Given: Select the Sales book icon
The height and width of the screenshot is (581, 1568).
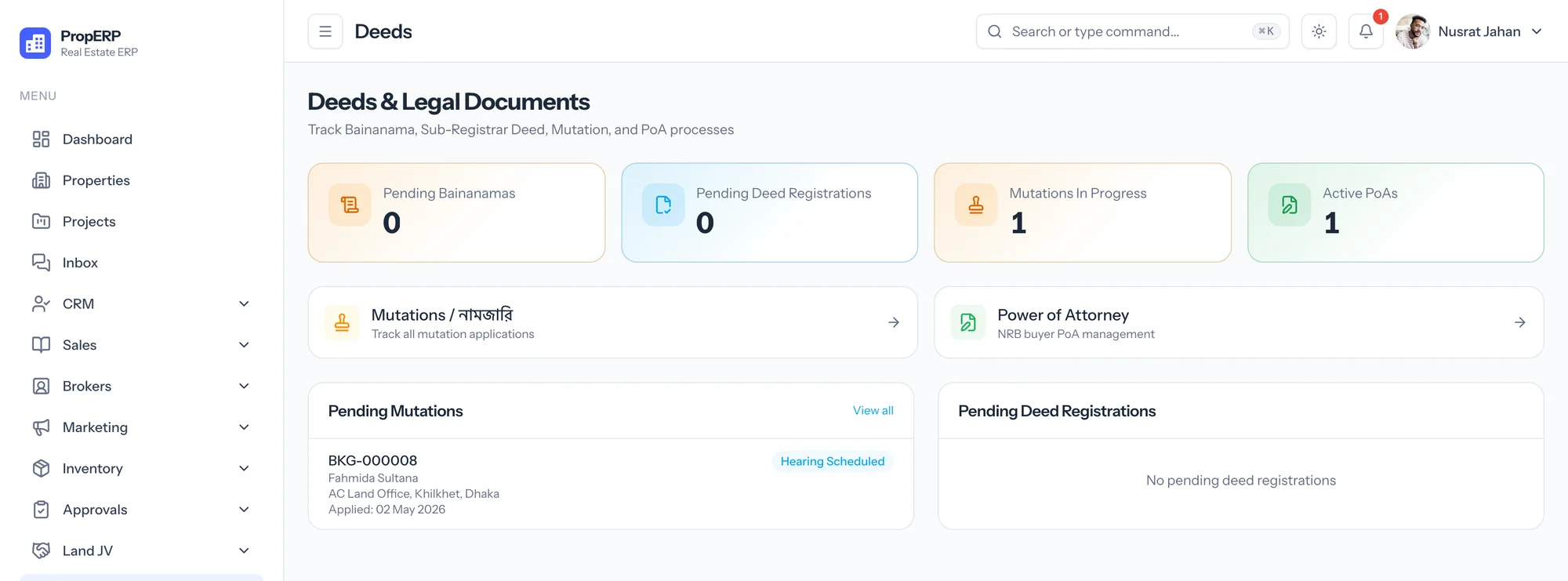Looking at the screenshot, I should tap(41, 345).
